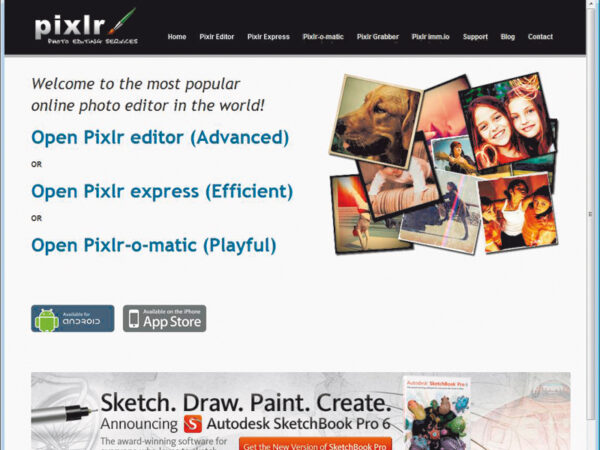Go to Home in navigation bar
This screenshot has width=600, height=450.
(x=177, y=37)
